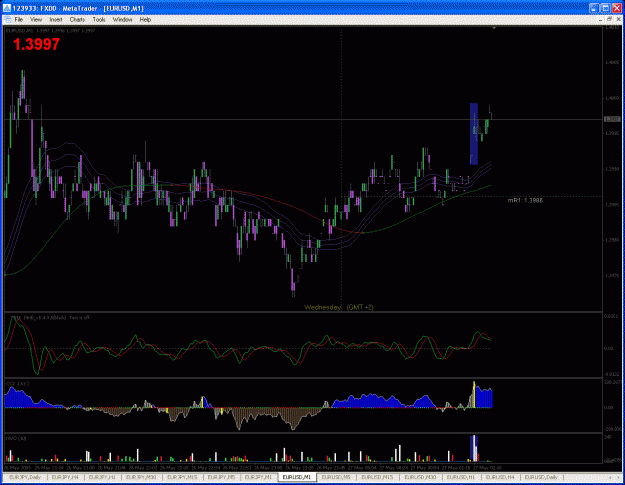The width and height of the screenshot is (625, 485).
Task: Switch to the EURJPY,M30 chart tab
Action: coord(141,477)
